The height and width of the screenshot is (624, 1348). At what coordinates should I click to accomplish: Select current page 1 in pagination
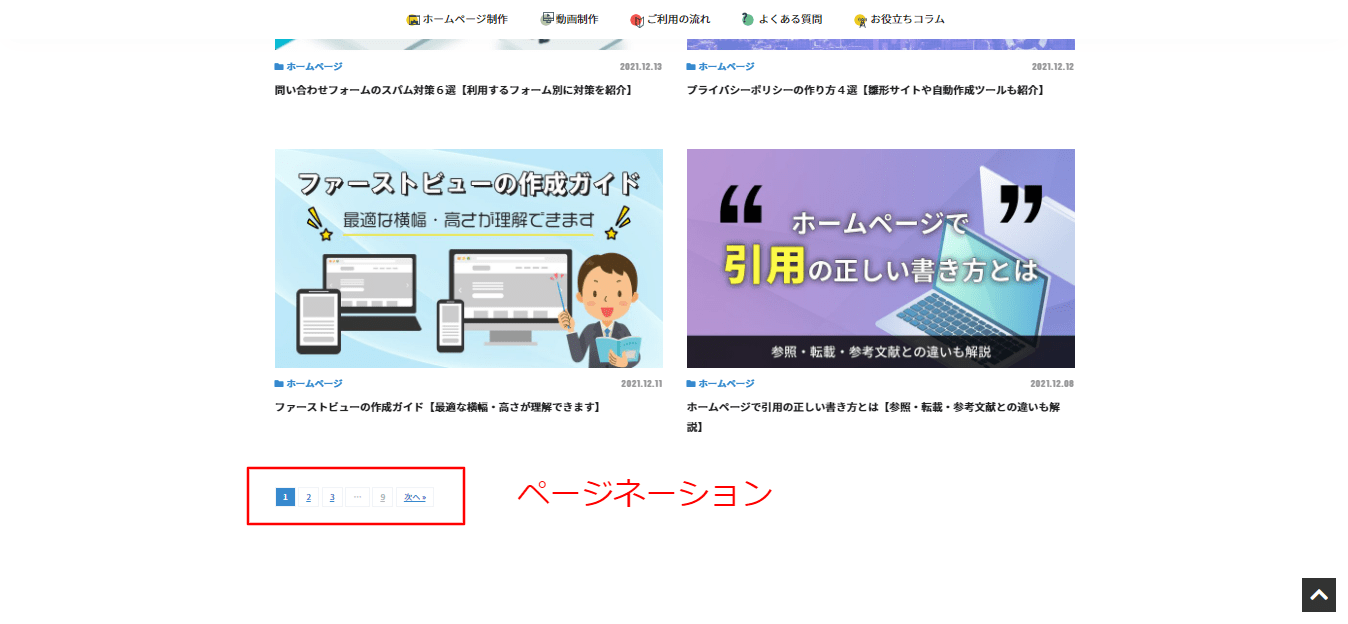(x=285, y=497)
